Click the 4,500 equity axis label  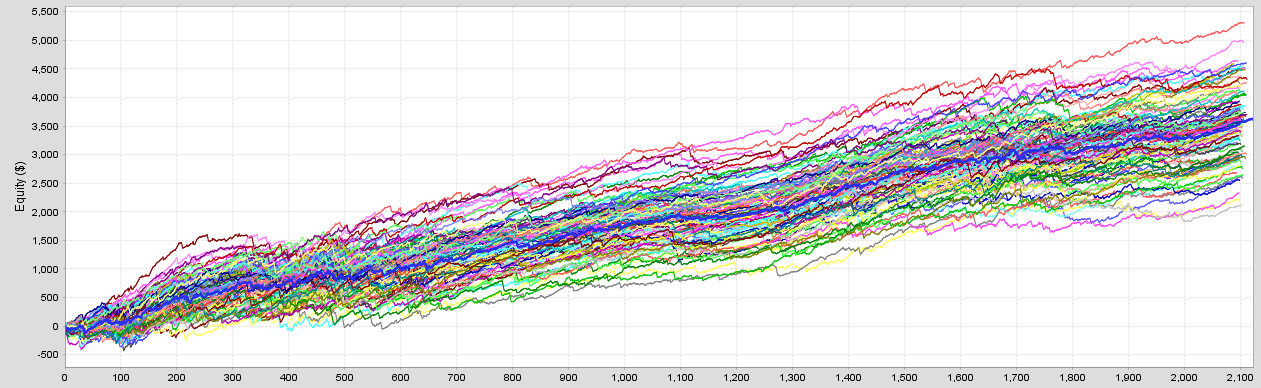pos(46,69)
